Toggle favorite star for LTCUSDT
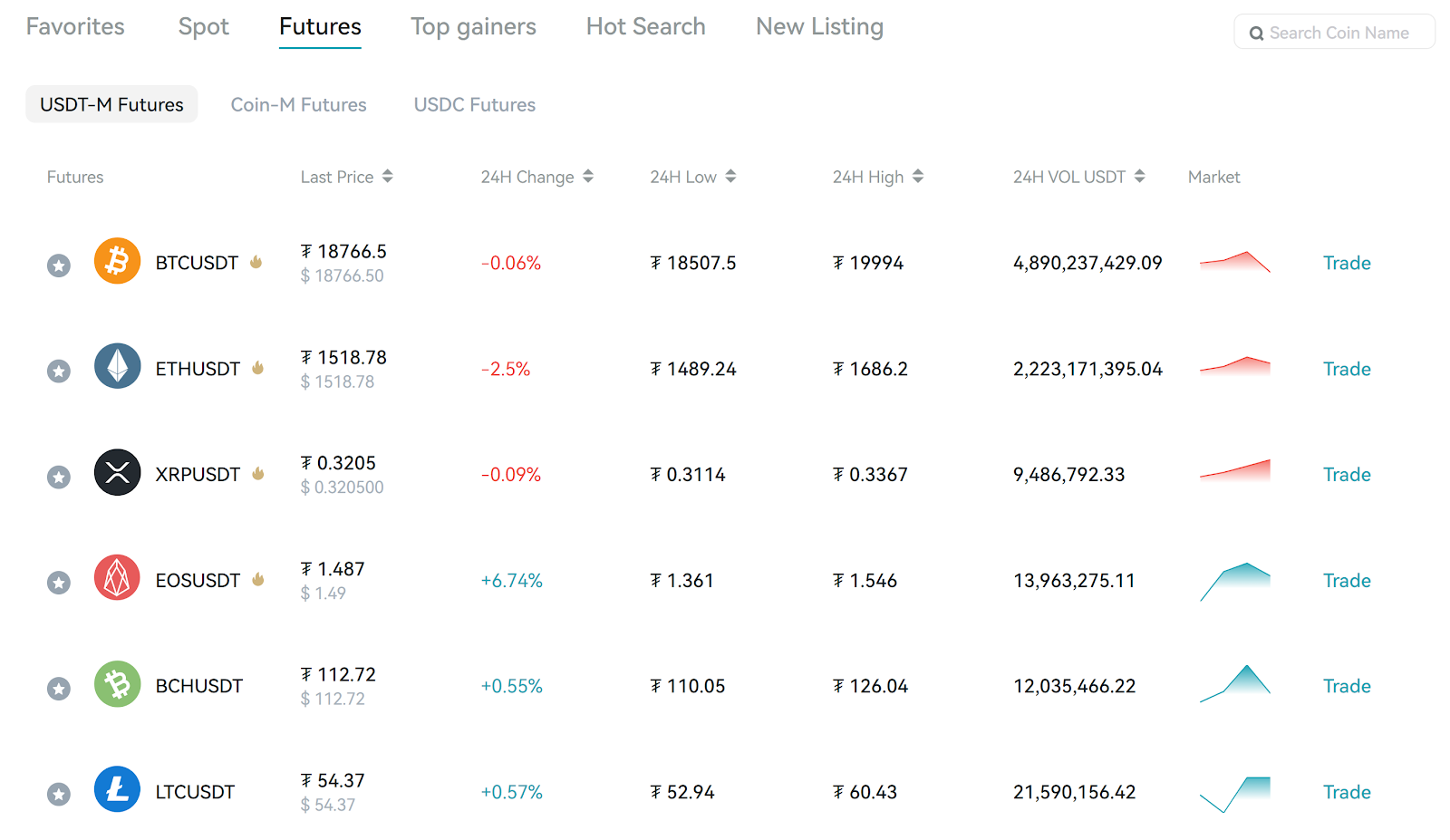Screen dimensions: 1450x840 [59, 795]
